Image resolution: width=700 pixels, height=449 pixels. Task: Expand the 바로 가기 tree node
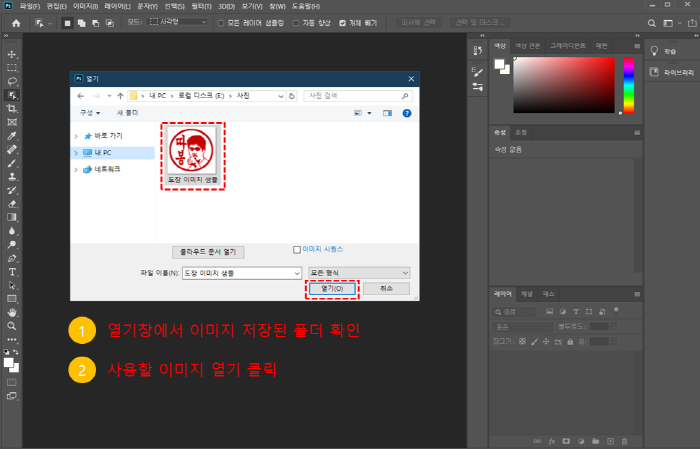(76, 136)
